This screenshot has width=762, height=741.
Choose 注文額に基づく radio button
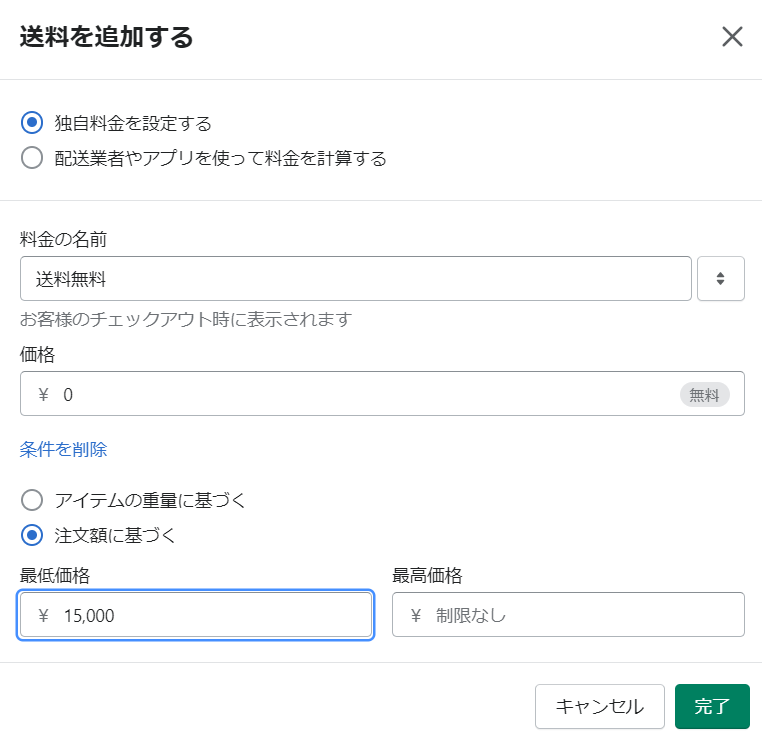32,535
